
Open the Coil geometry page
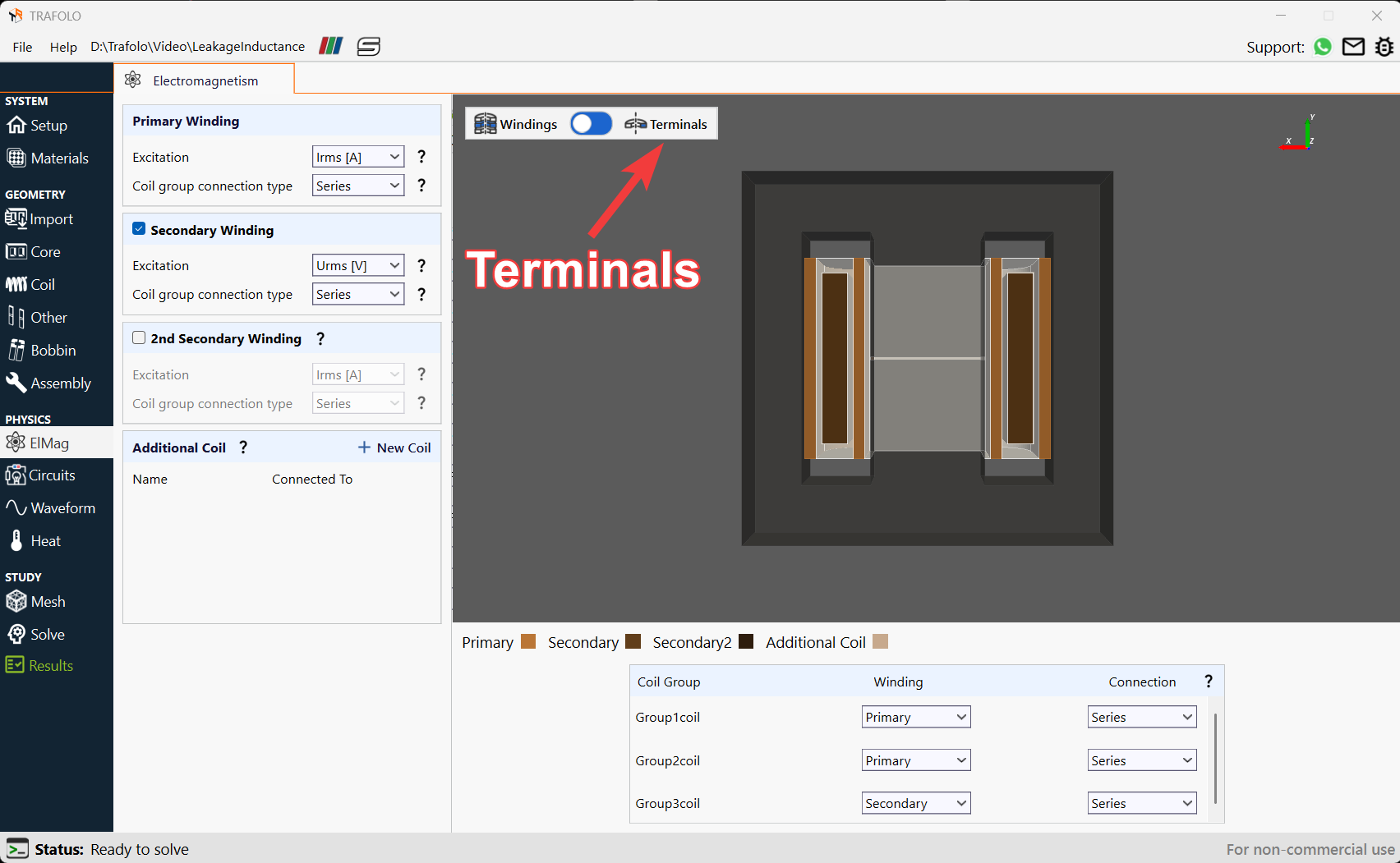pos(31,285)
